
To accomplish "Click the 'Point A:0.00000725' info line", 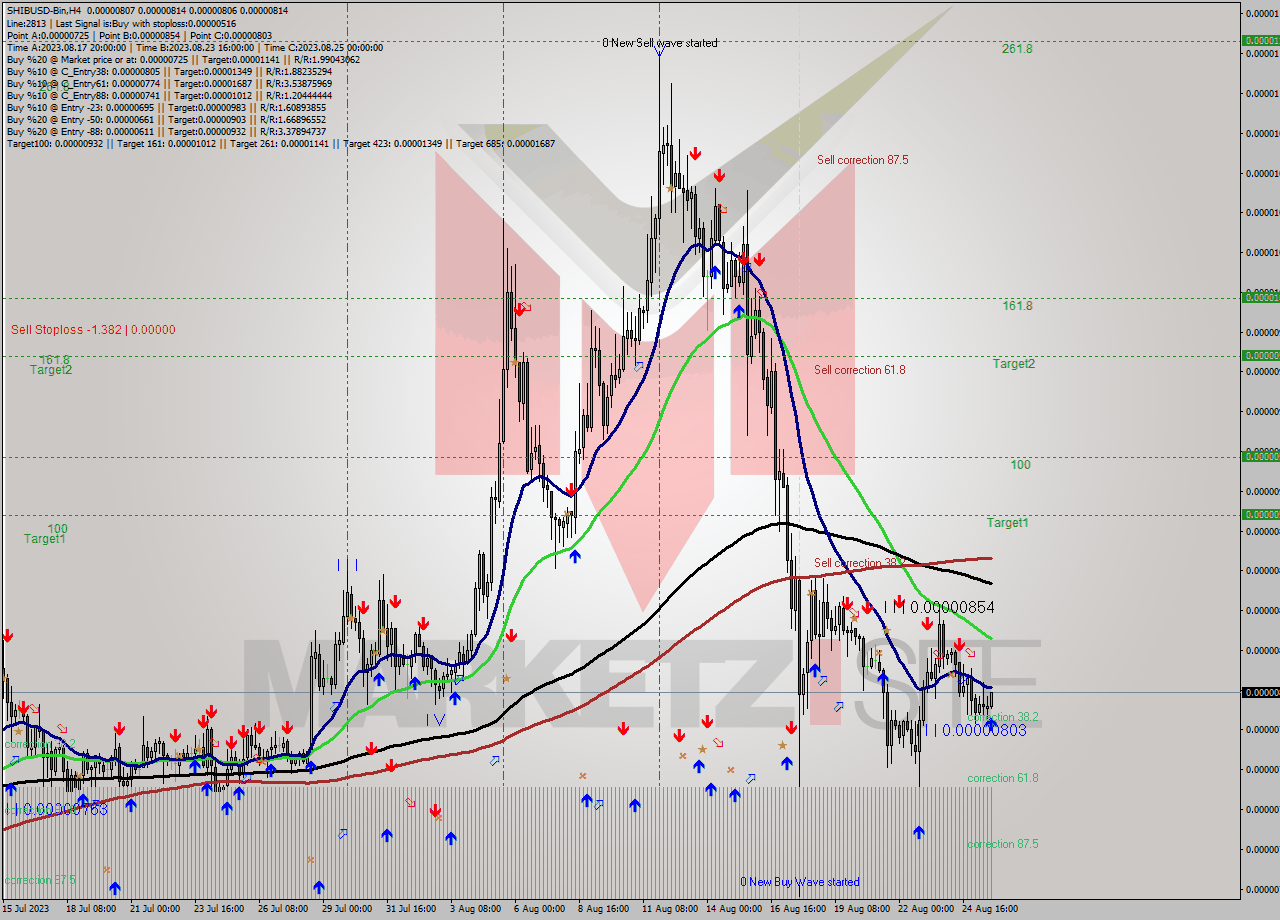I will point(139,35).
